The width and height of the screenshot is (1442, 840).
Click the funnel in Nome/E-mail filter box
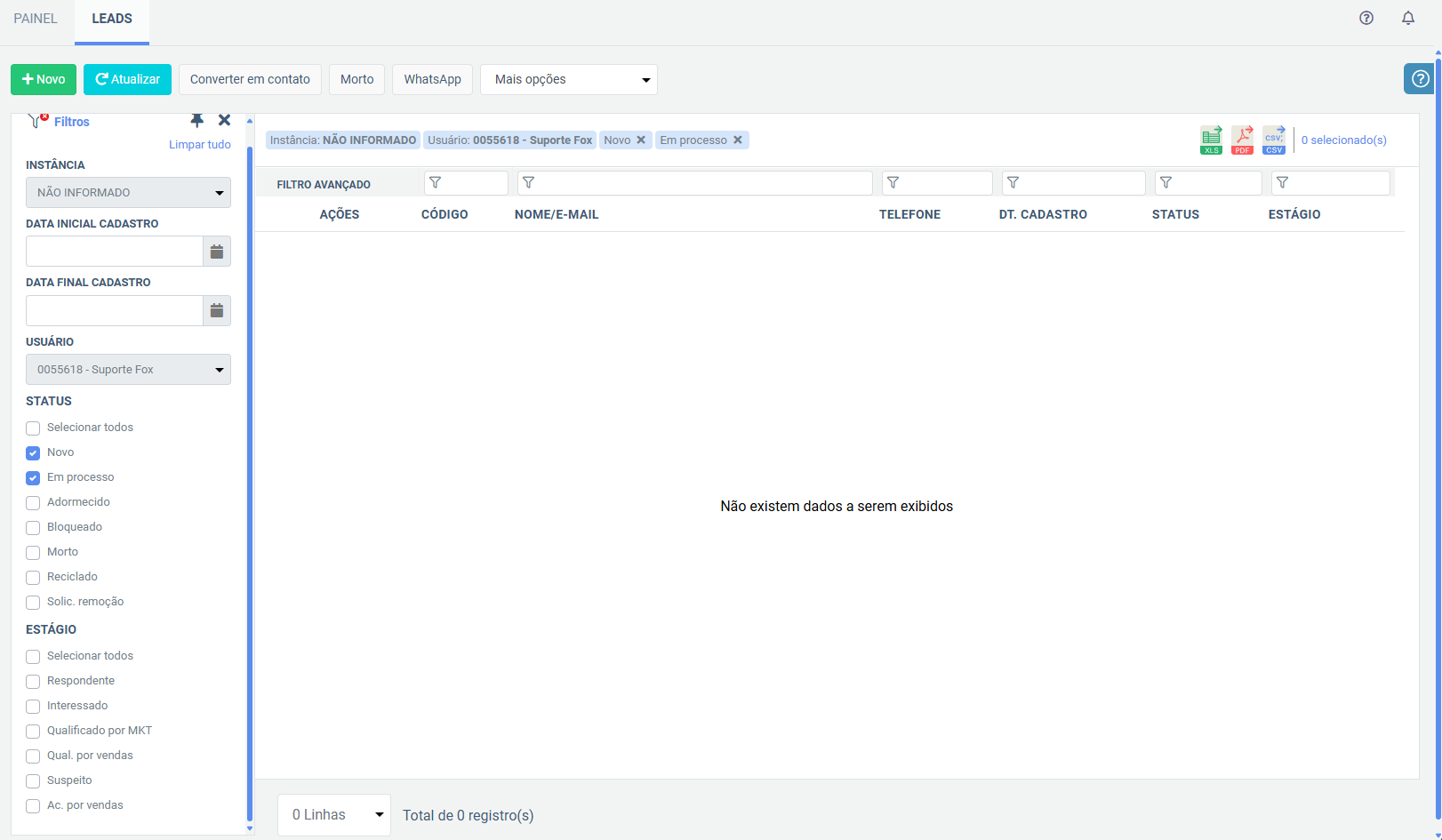529,182
